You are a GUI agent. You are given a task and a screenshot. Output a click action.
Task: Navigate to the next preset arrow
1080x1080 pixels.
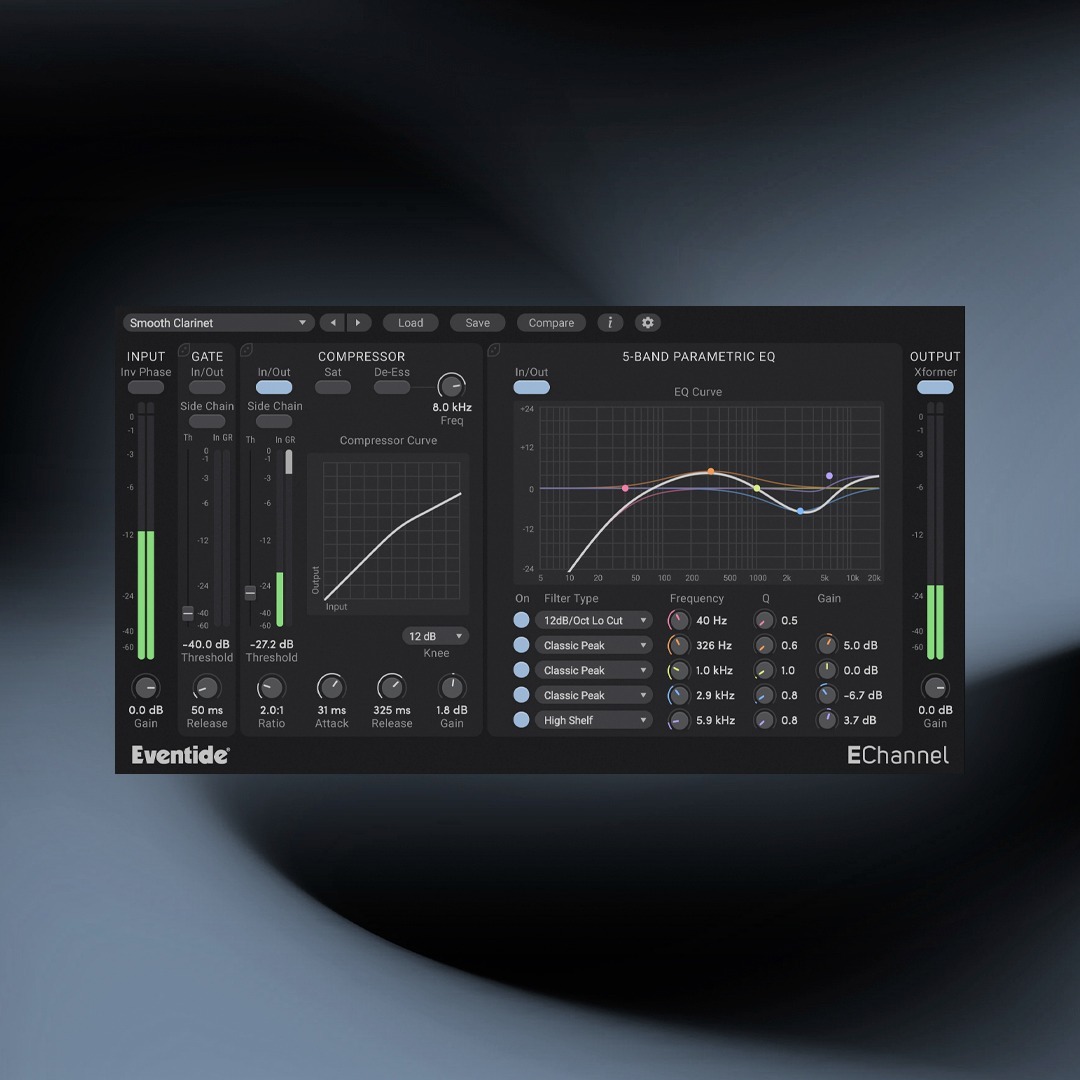coord(359,322)
